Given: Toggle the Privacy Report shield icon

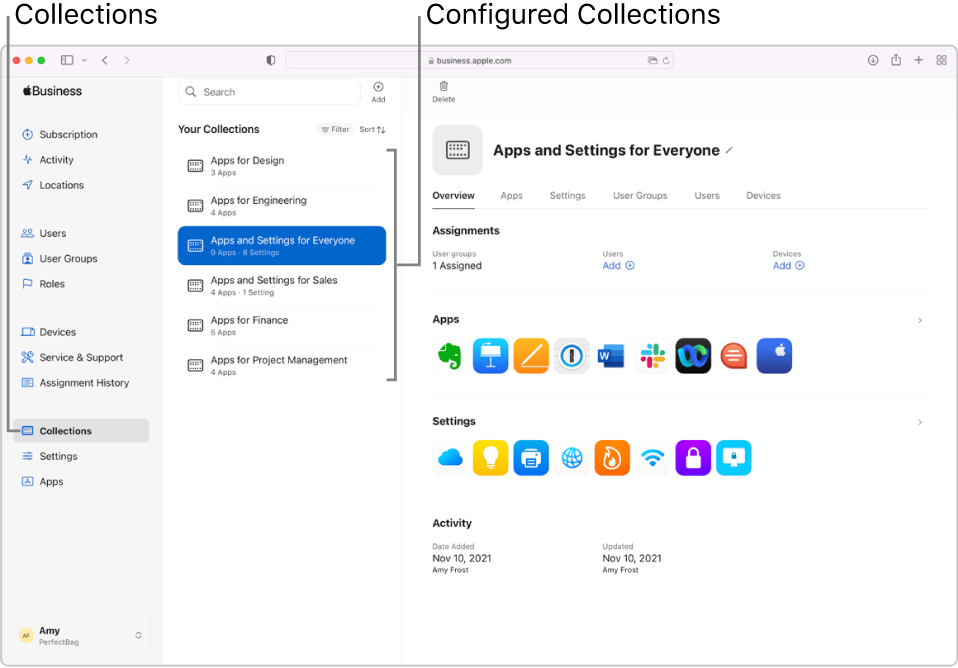Looking at the screenshot, I should (x=270, y=60).
